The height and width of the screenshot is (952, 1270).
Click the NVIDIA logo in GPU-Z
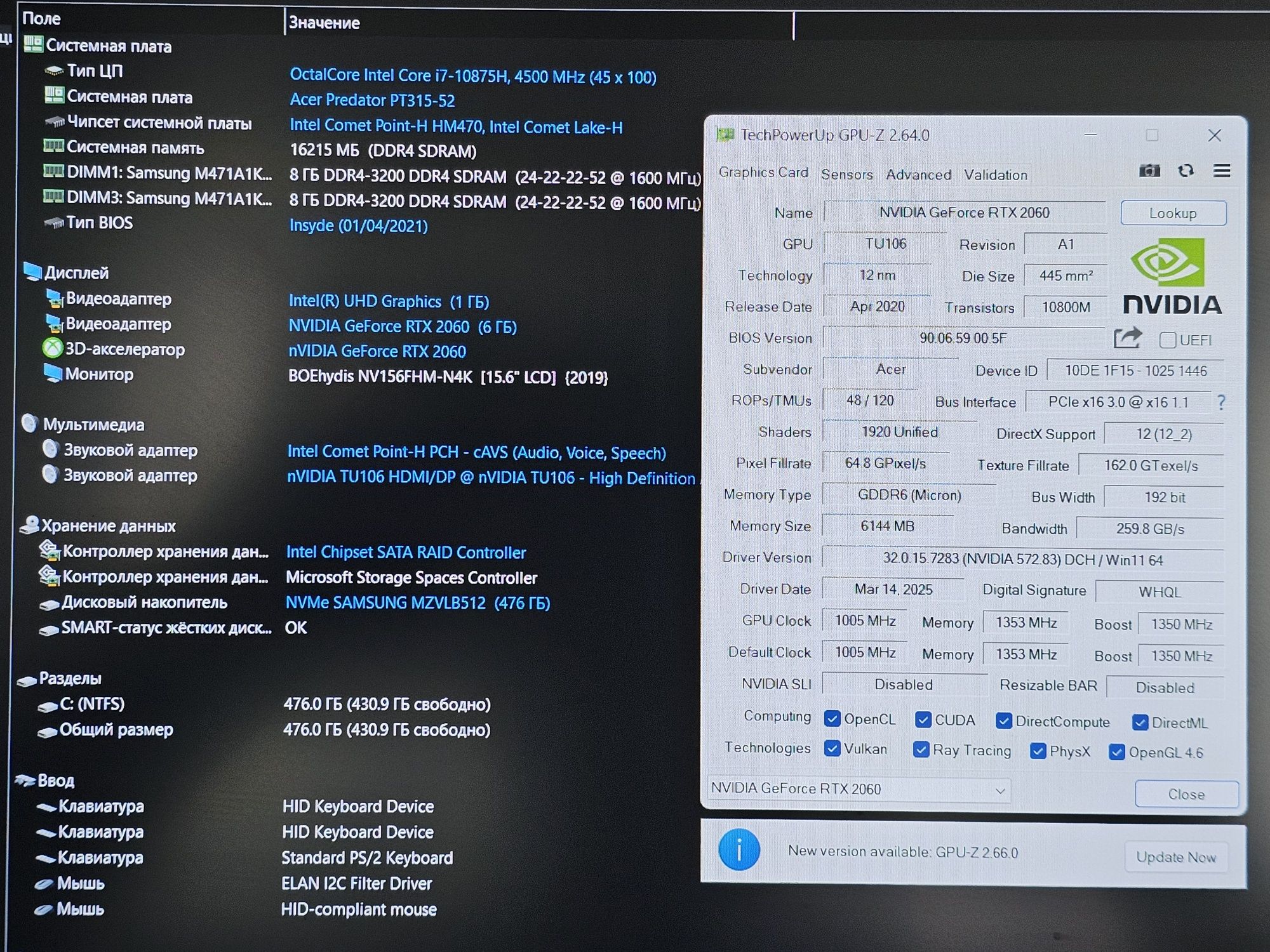1172,276
